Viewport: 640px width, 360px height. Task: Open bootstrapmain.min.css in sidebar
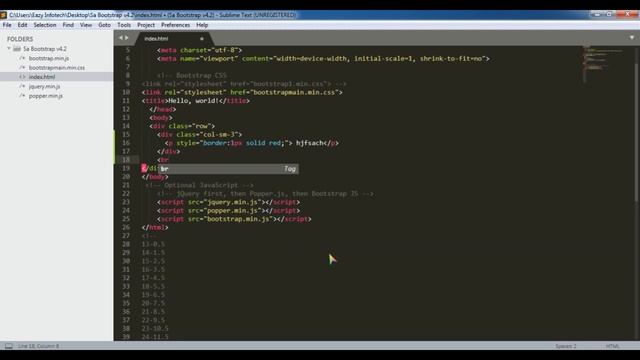tap(57, 68)
